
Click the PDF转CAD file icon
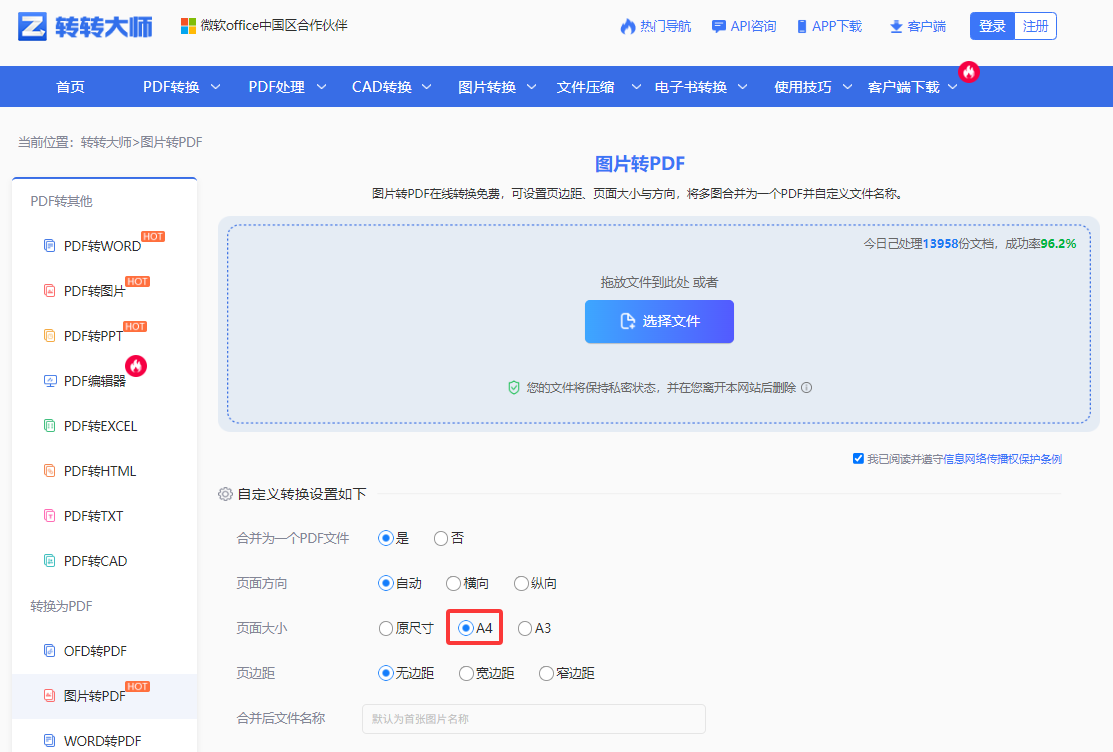(x=50, y=560)
